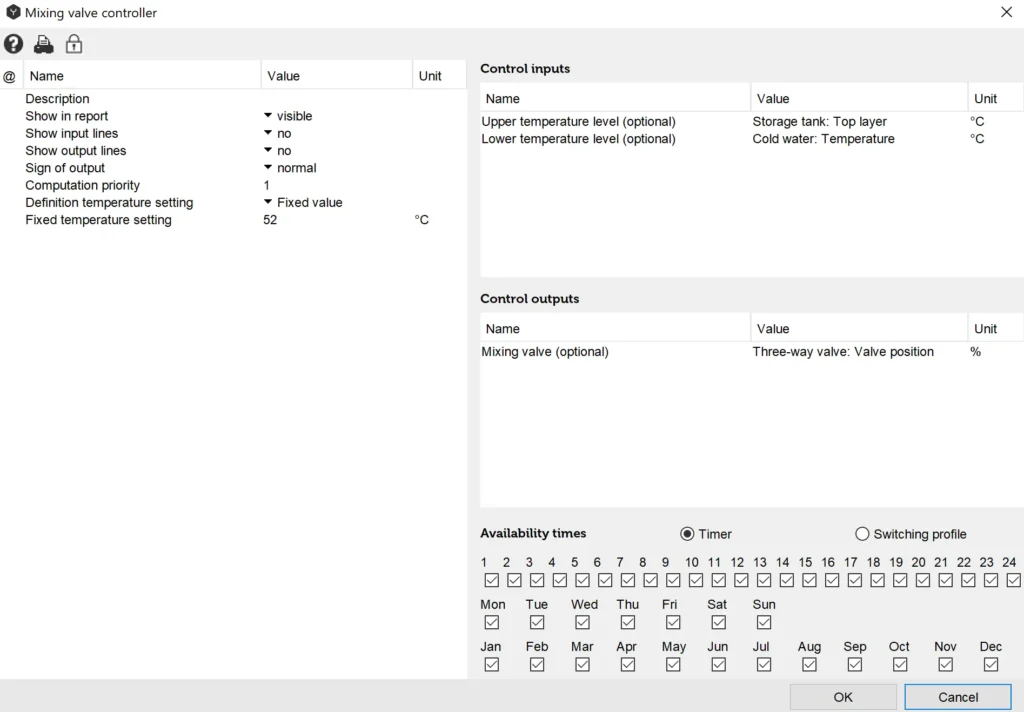Close the Mixing valve controller dialog
Image resolution: width=1024 pixels, height=712 pixels.
[1006, 13]
